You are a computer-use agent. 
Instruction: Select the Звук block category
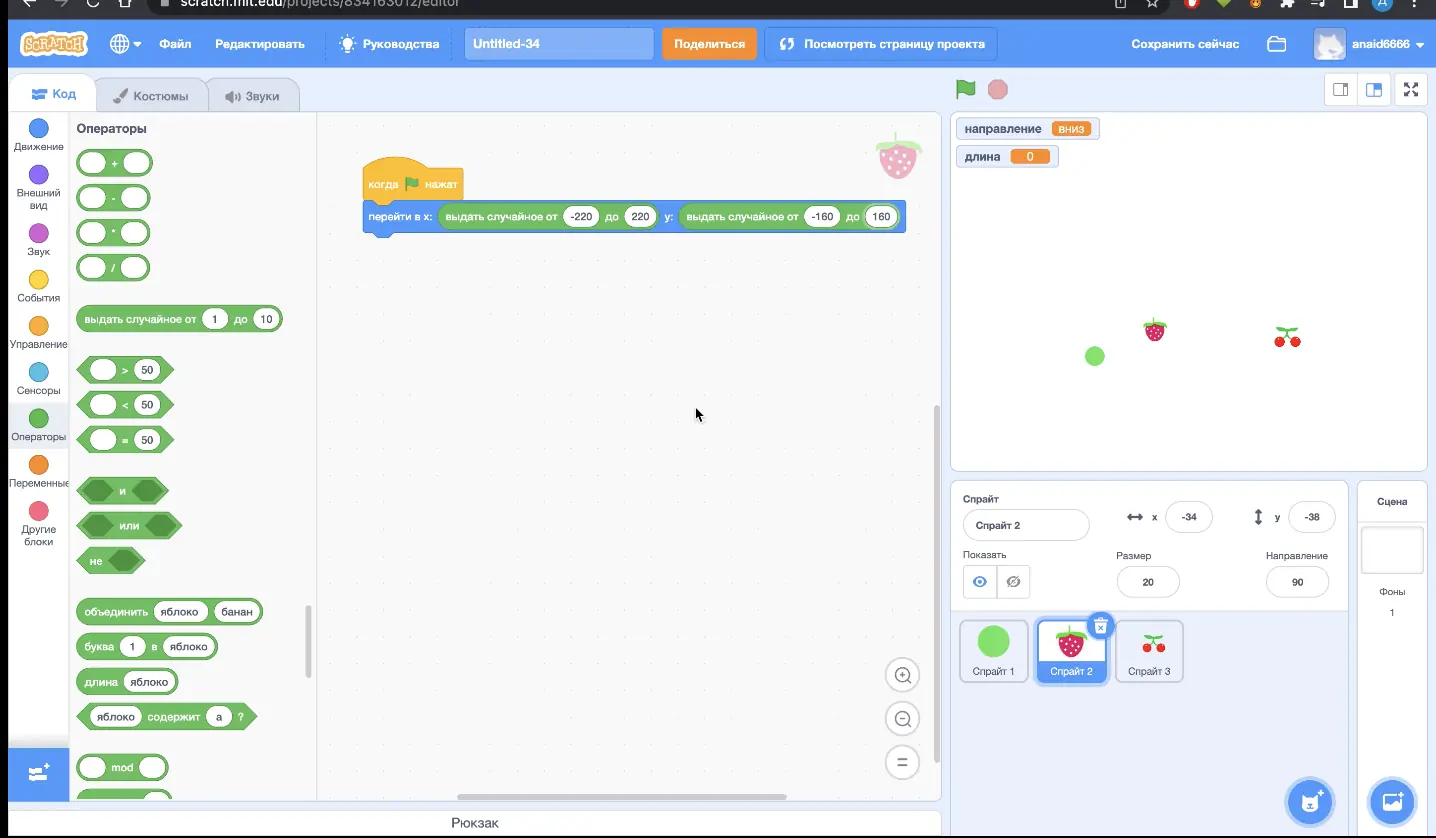38,240
